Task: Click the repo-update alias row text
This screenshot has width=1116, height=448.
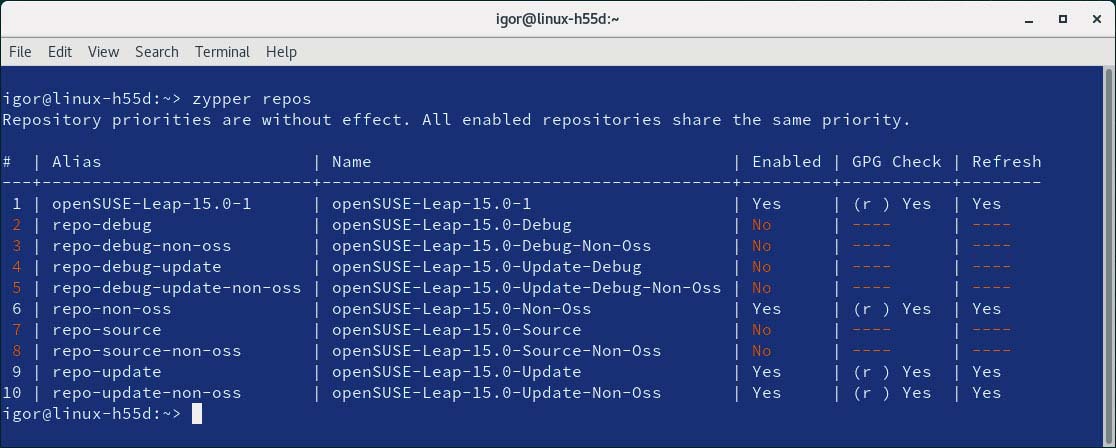Action: click(x=107, y=372)
